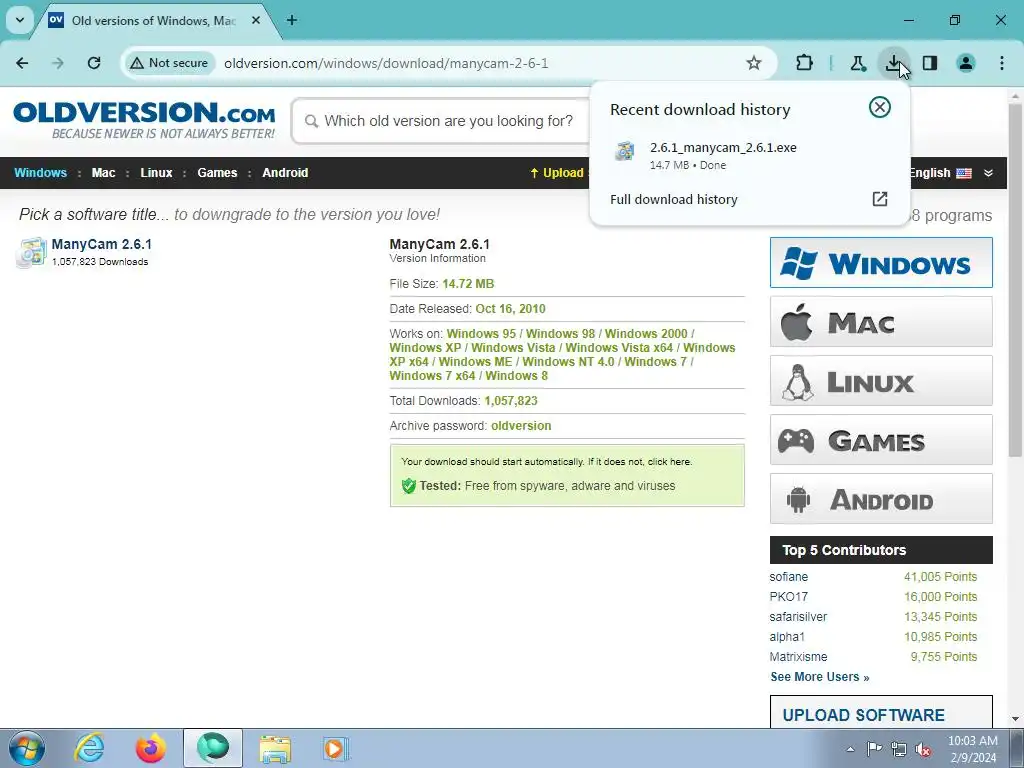
Task: Open Chrome three-dot menu
Action: click(1002, 63)
